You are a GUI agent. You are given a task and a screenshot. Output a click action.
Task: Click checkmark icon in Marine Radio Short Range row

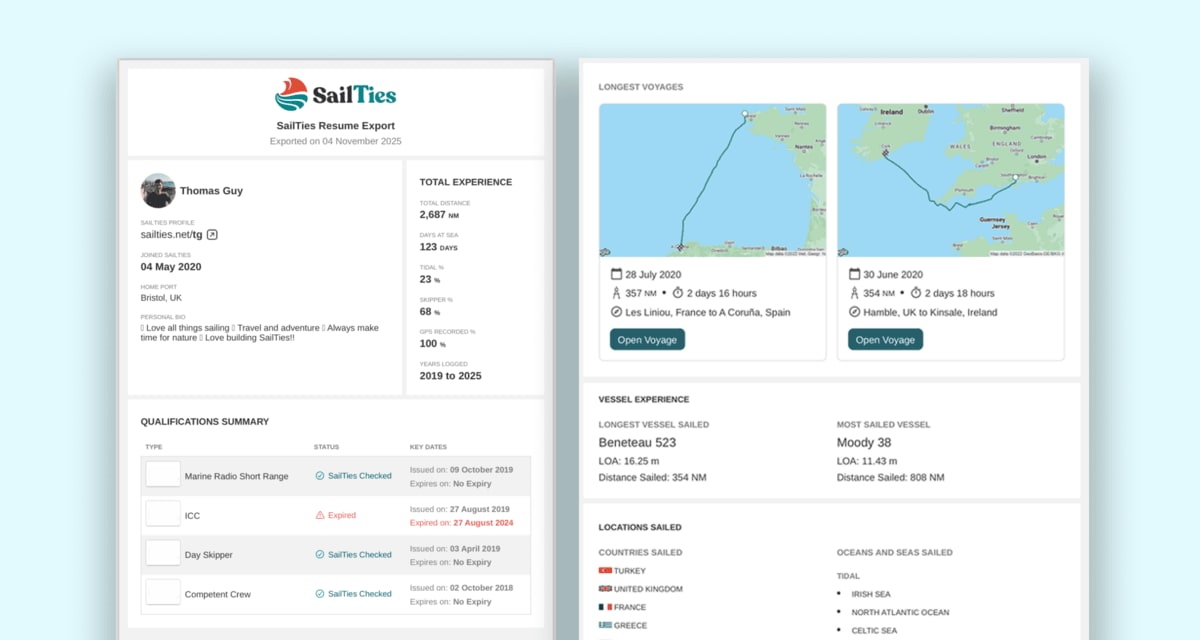pyautogui.click(x=320, y=476)
